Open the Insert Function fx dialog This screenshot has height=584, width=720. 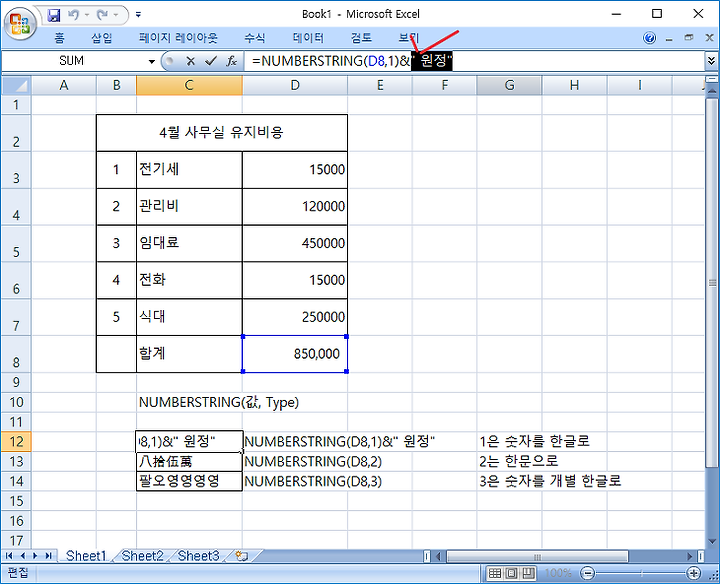pos(231,61)
